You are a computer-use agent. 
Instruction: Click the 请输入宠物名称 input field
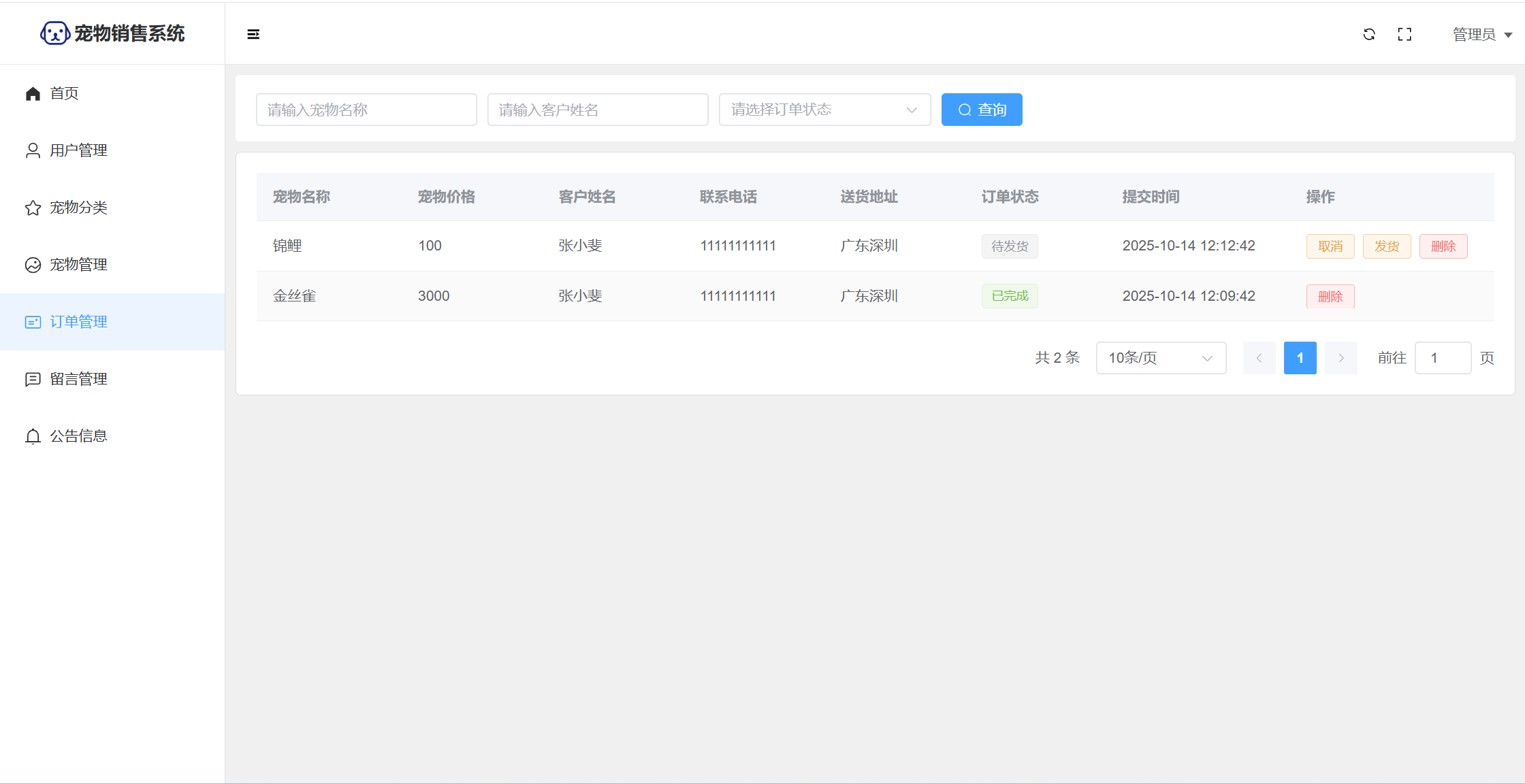366,110
